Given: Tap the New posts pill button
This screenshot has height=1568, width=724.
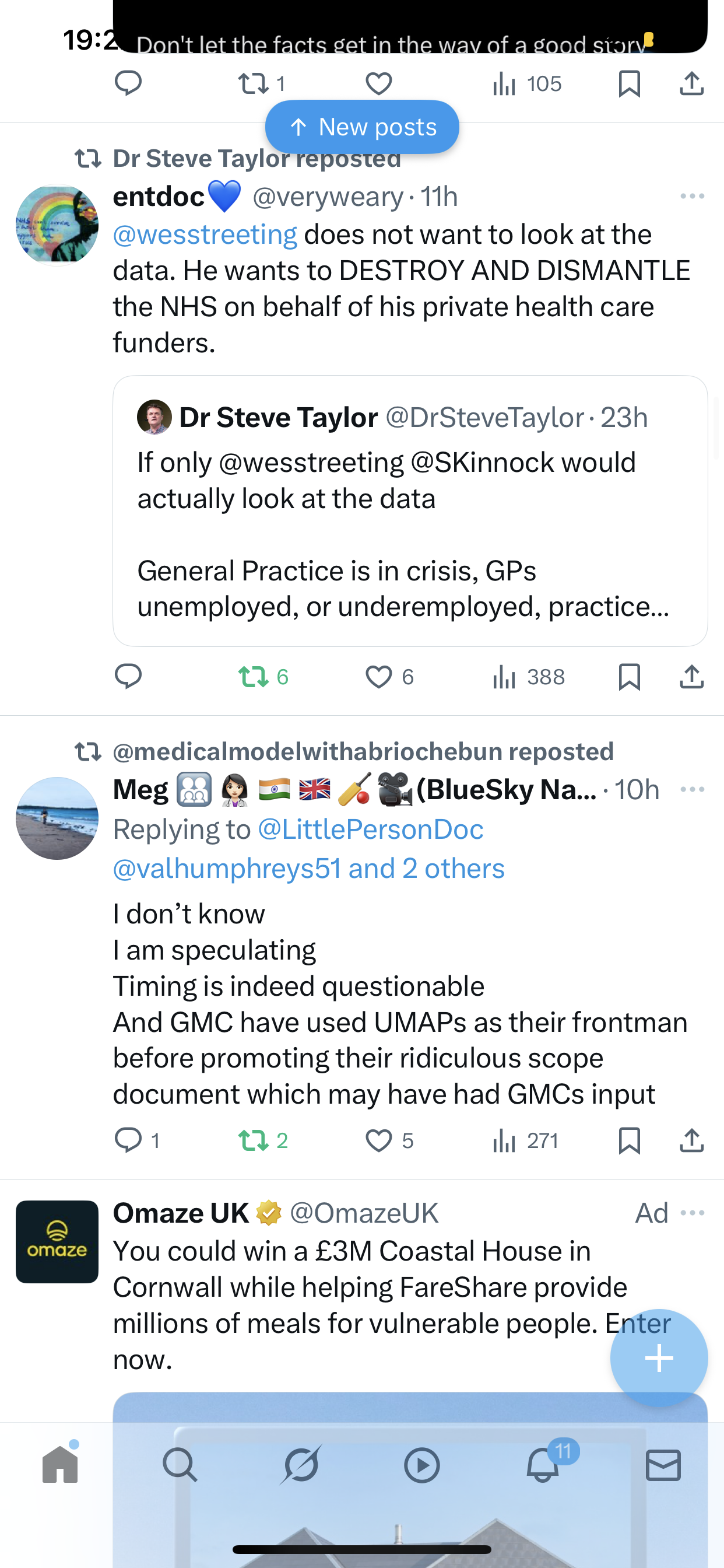Looking at the screenshot, I should click(x=362, y=127).
